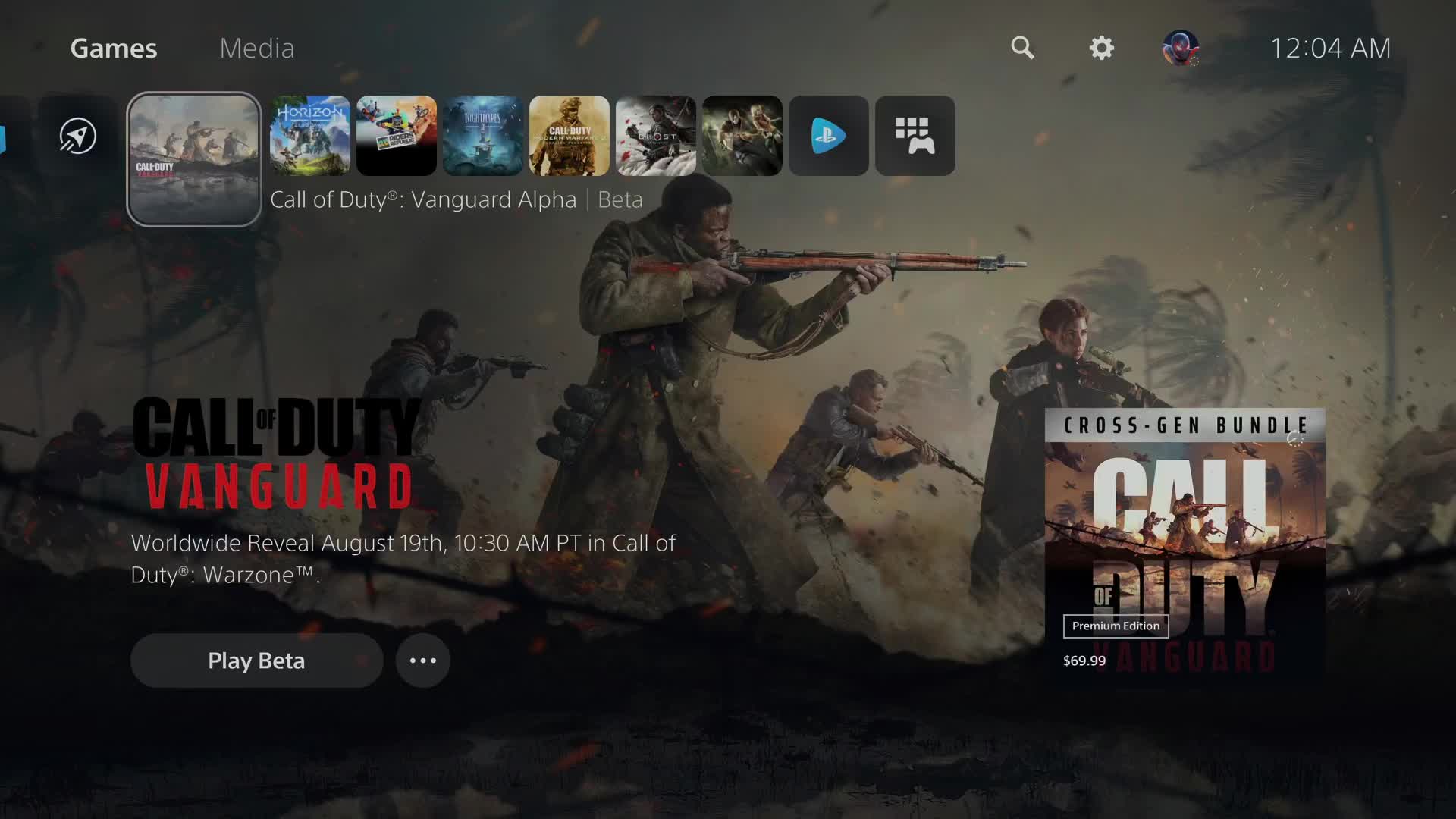Open the Little Nightmares II tile
This screenshot has height=819, width=1456.
(x=482, y=136)
